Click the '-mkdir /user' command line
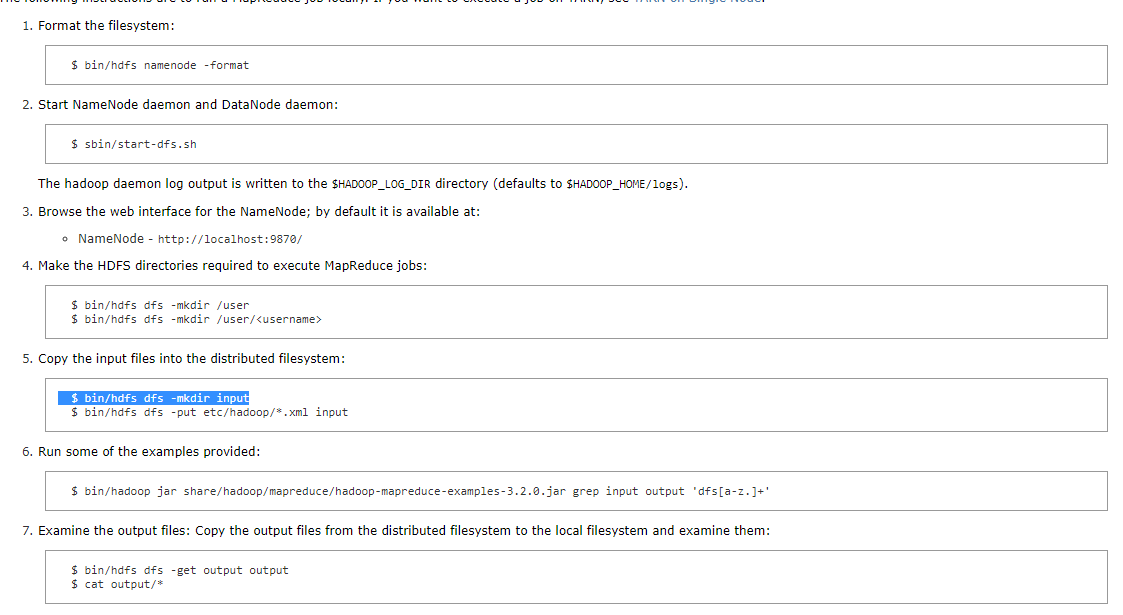1123x615 pixels. pyautogui.click(x=160, y=305)
